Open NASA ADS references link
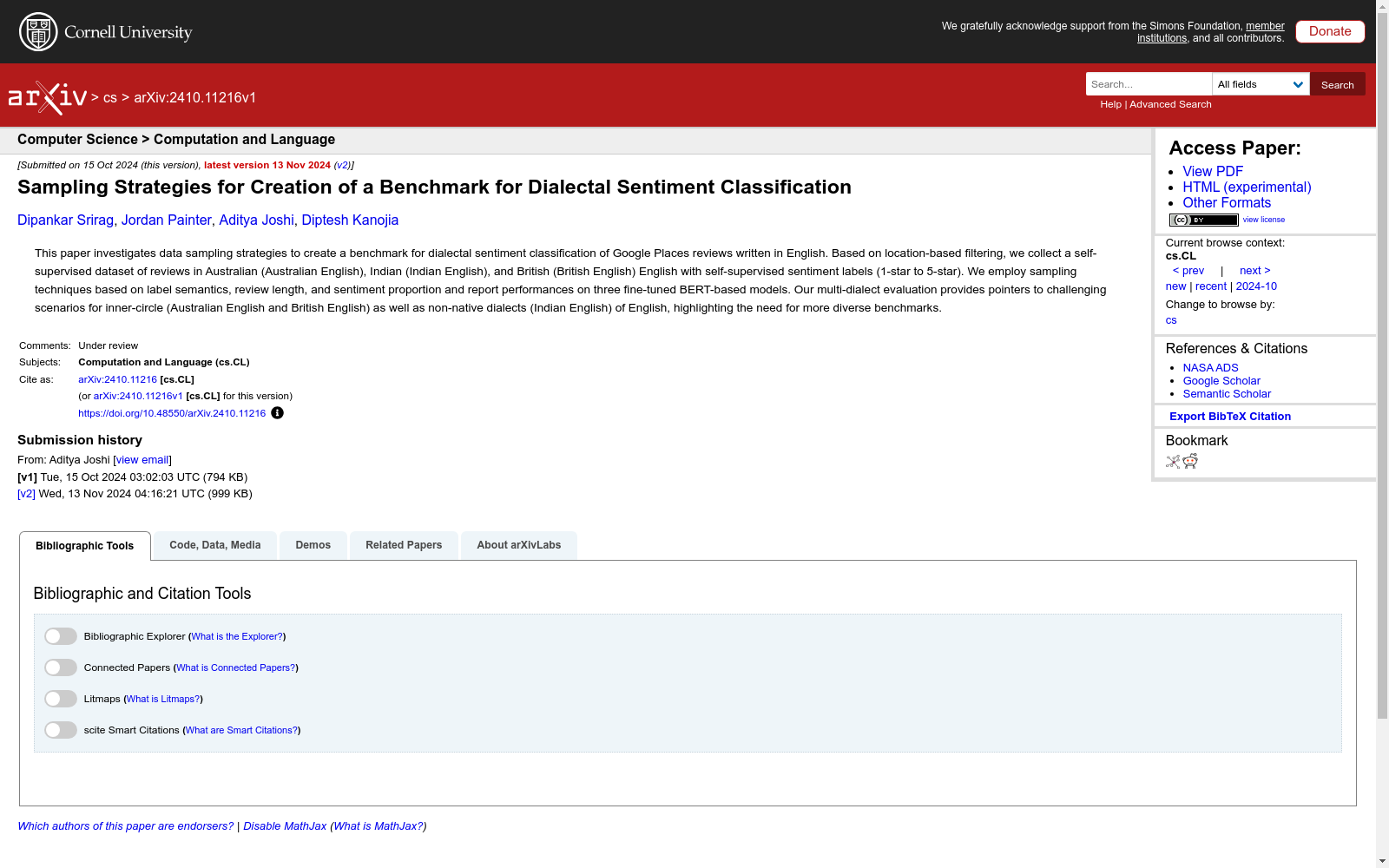 pos(1210,368)
